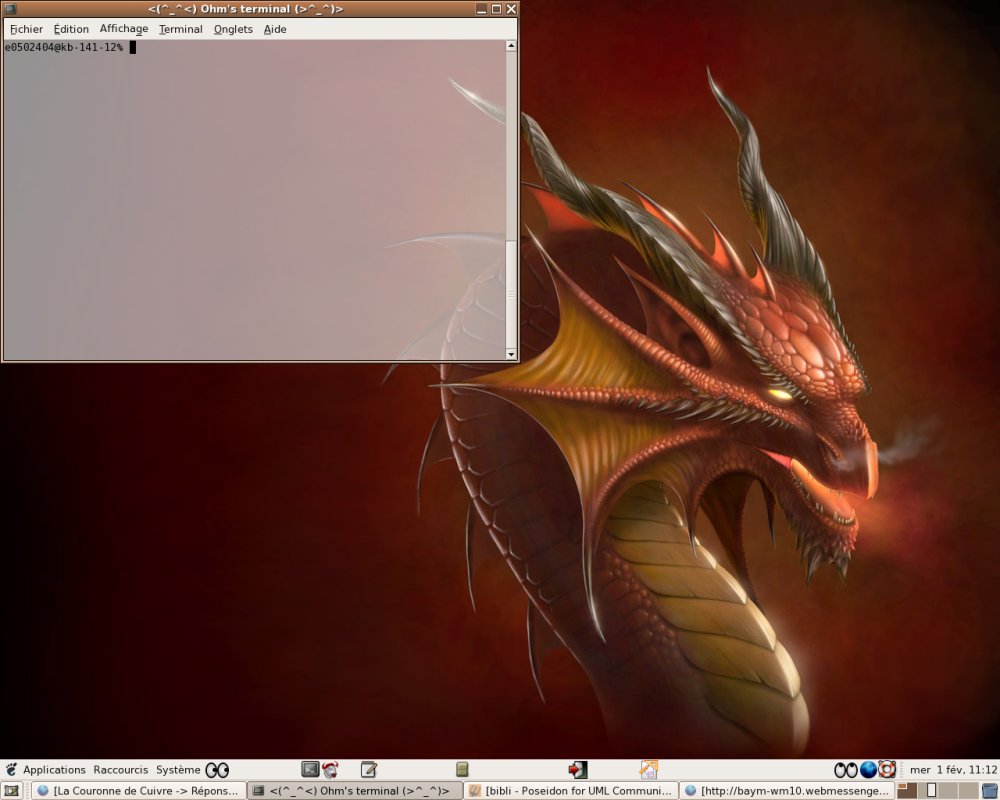Click the GNOME foot logo icon
The width and height of the screenshot is (1000, 800).
[x=11, y=770]
